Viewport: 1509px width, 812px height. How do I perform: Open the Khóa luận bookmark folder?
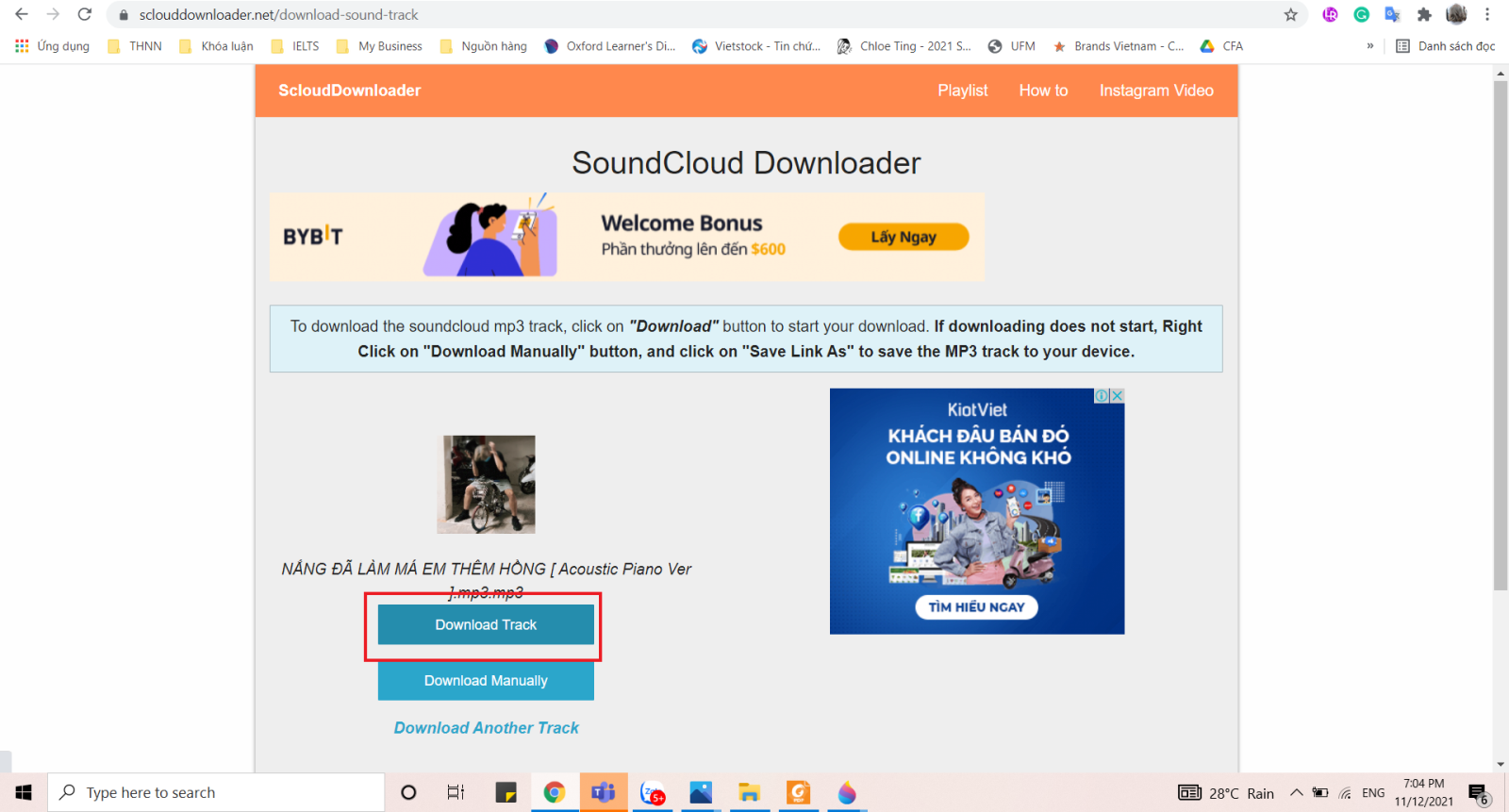point(216,46)
